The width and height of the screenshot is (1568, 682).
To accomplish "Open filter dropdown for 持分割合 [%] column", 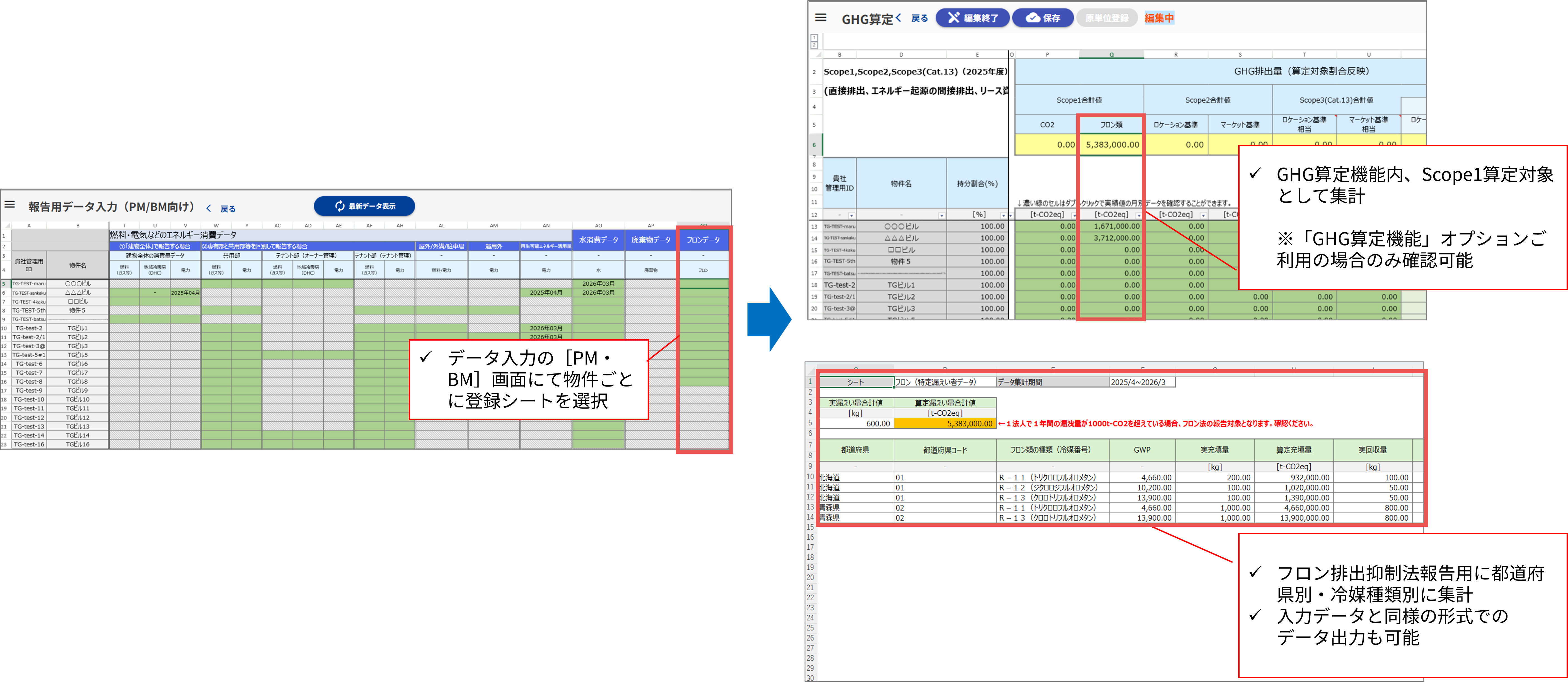I will point(1003,215).
